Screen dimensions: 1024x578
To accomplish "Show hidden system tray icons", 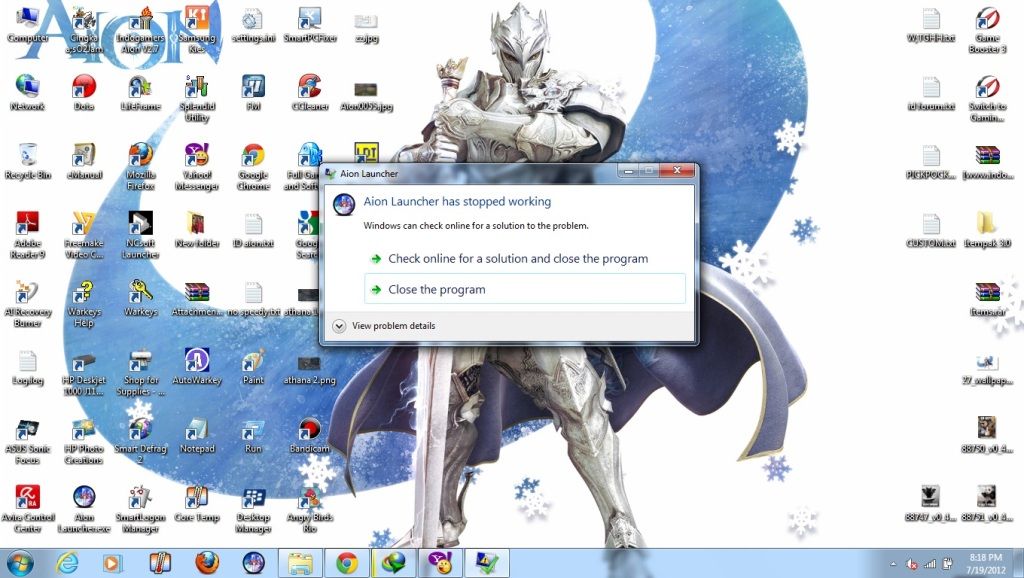I will tap(893, 564).
